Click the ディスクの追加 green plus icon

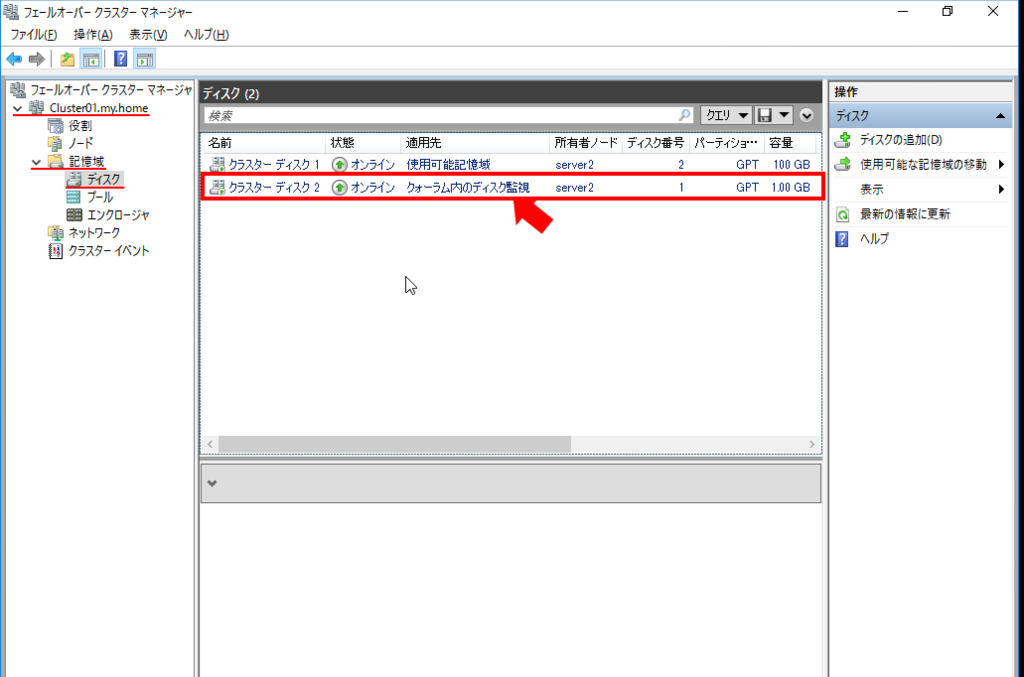843,140
